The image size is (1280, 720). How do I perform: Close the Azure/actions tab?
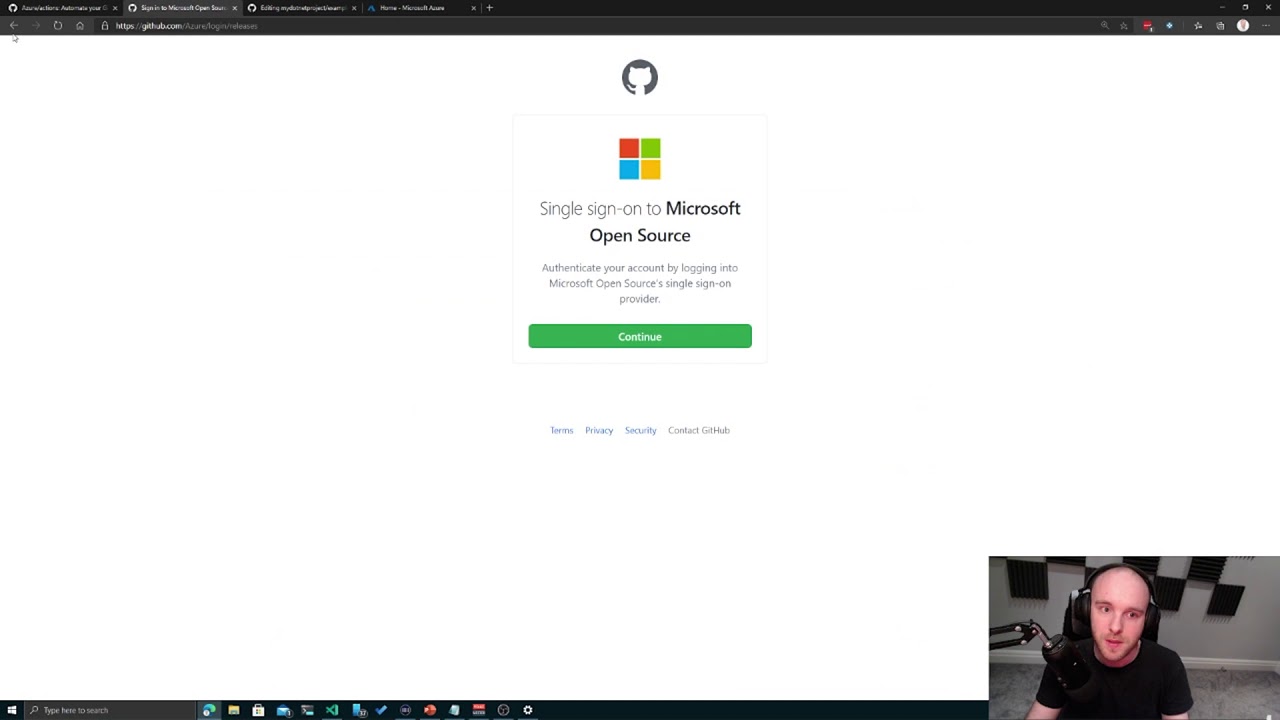[x=115, y=8]
